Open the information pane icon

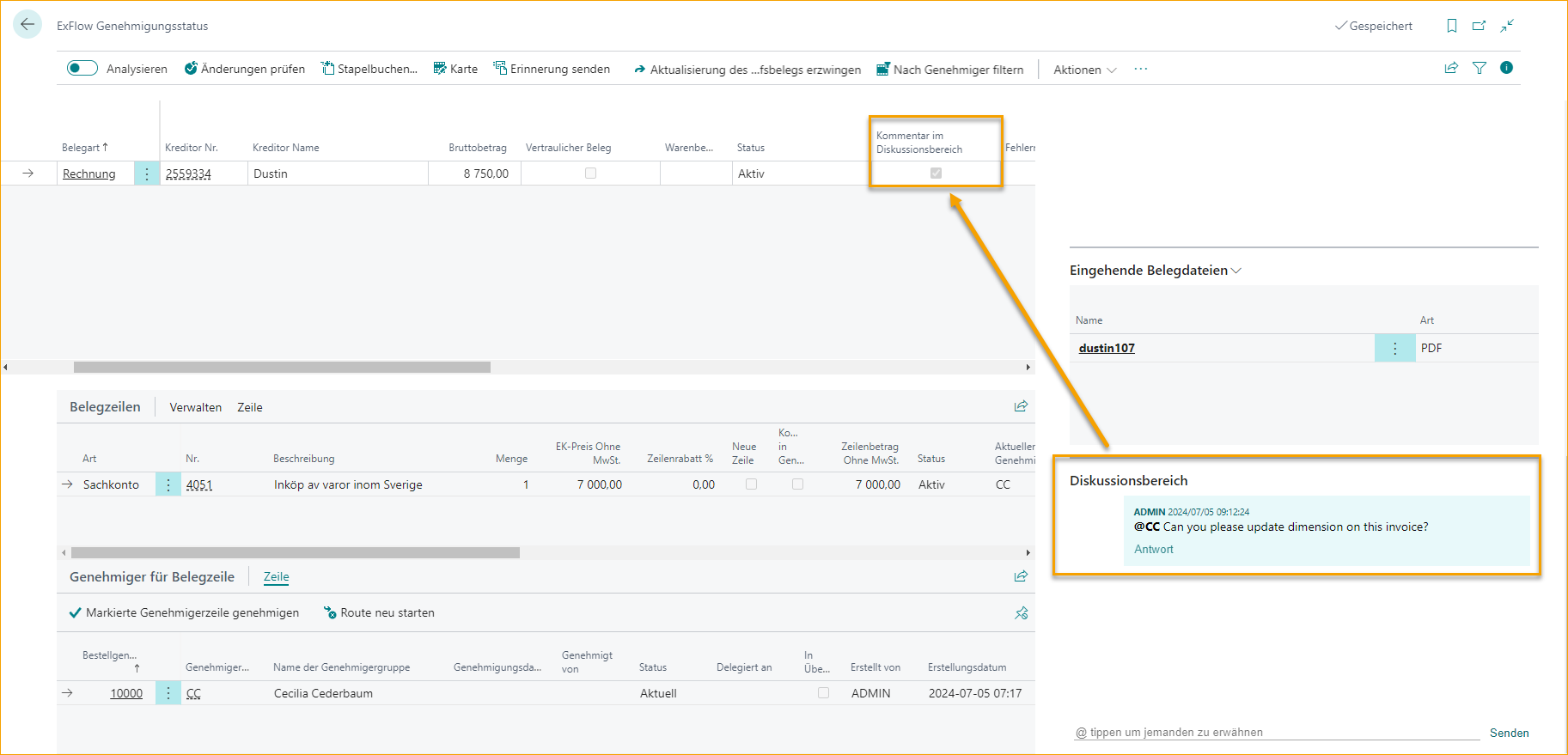tap(1506, 68)
